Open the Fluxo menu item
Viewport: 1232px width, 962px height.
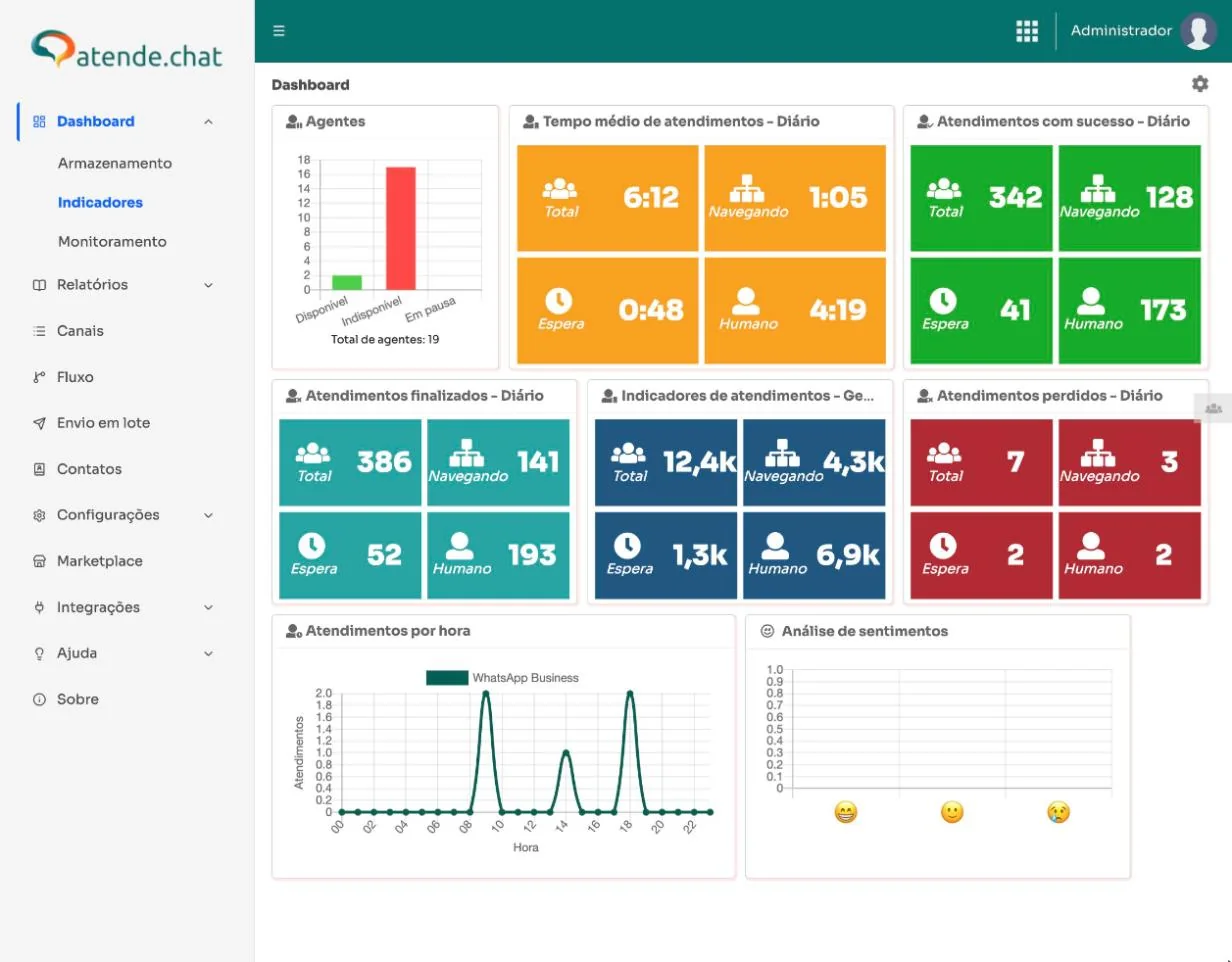[x=75, y=377]
